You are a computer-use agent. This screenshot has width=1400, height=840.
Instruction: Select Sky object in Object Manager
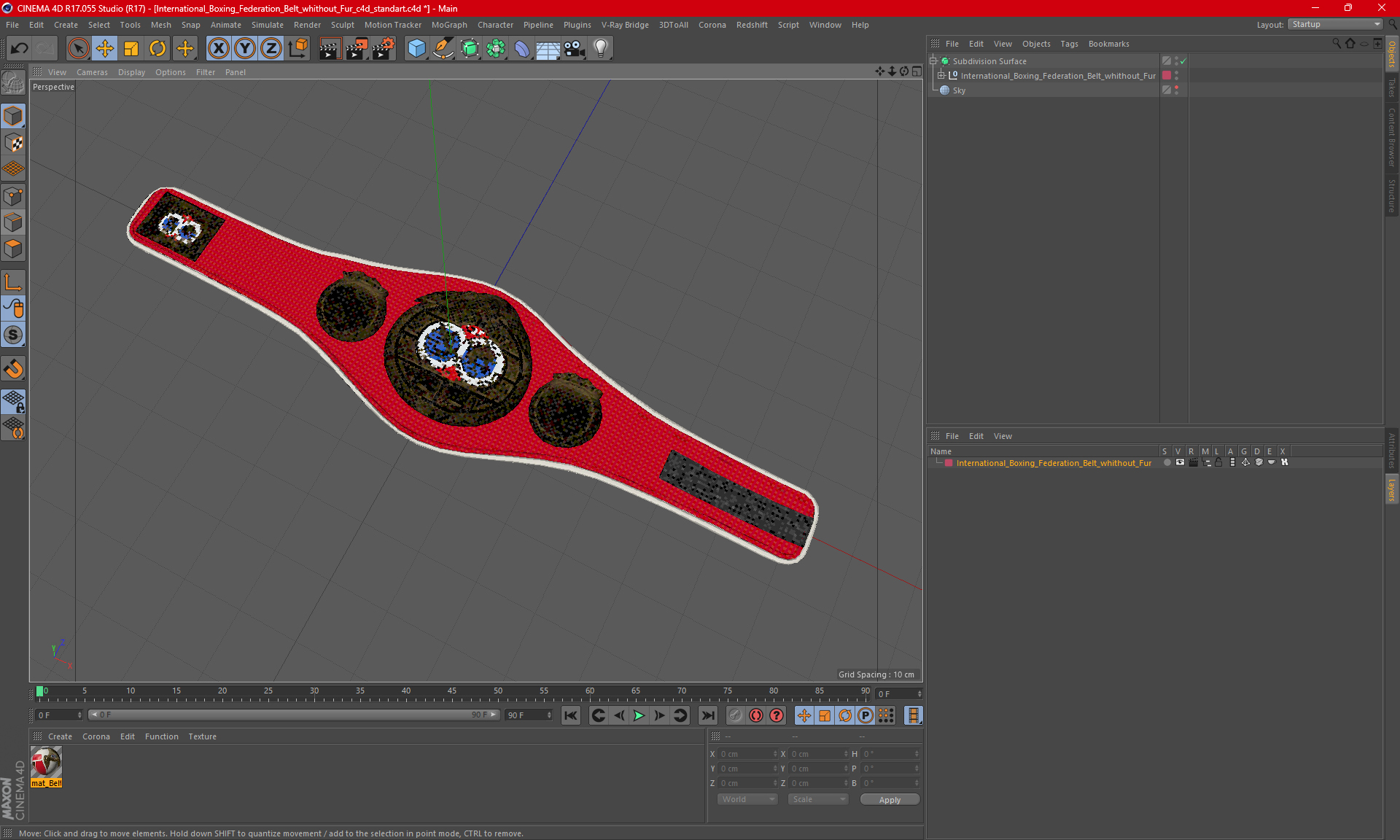959,90
